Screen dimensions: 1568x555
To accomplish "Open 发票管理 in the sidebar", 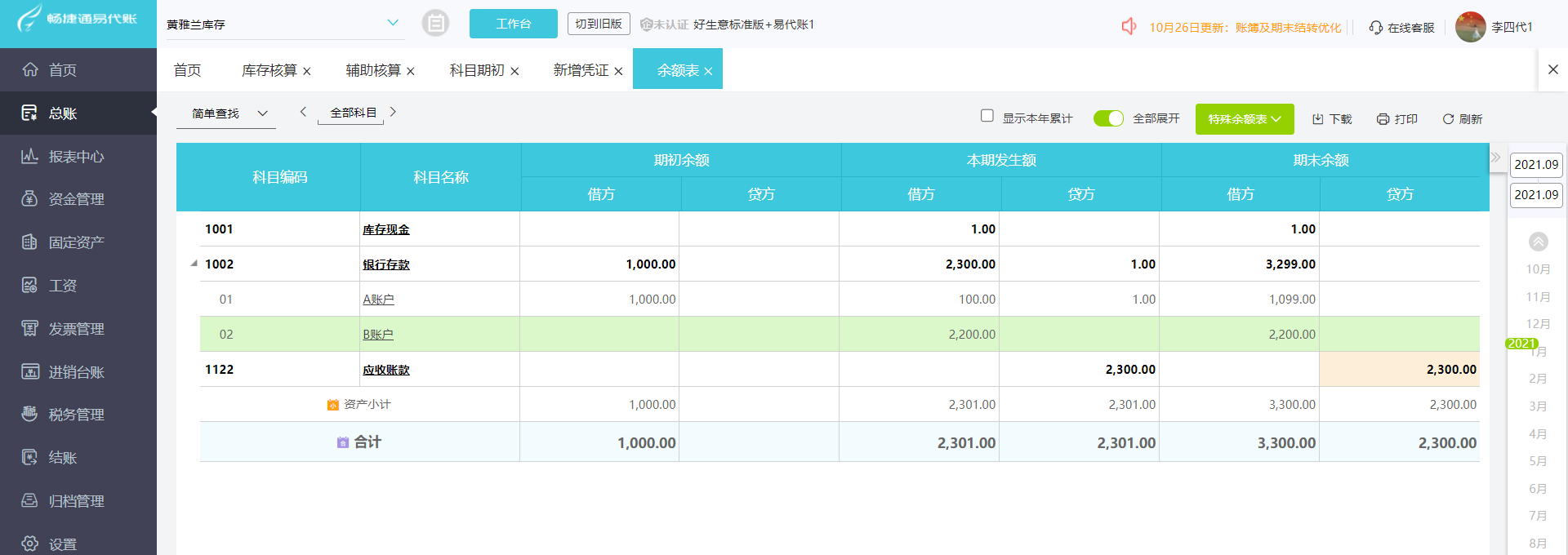I will click(78, 329).
